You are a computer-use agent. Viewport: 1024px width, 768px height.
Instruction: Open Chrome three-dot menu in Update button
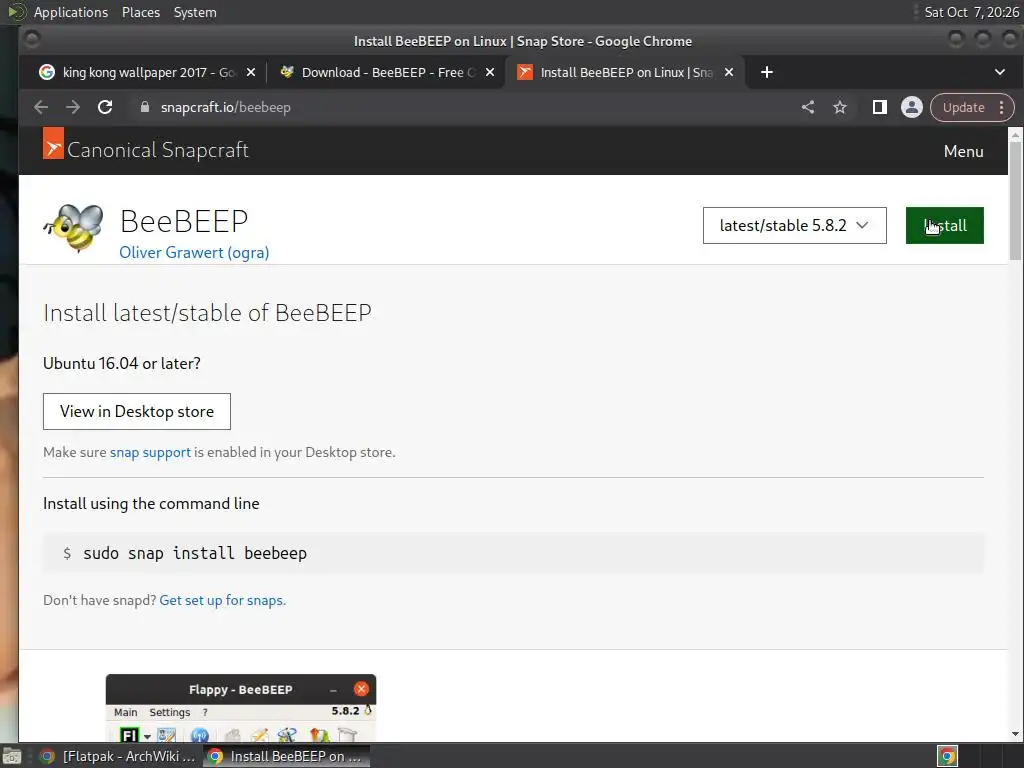tap(1001, 108)
